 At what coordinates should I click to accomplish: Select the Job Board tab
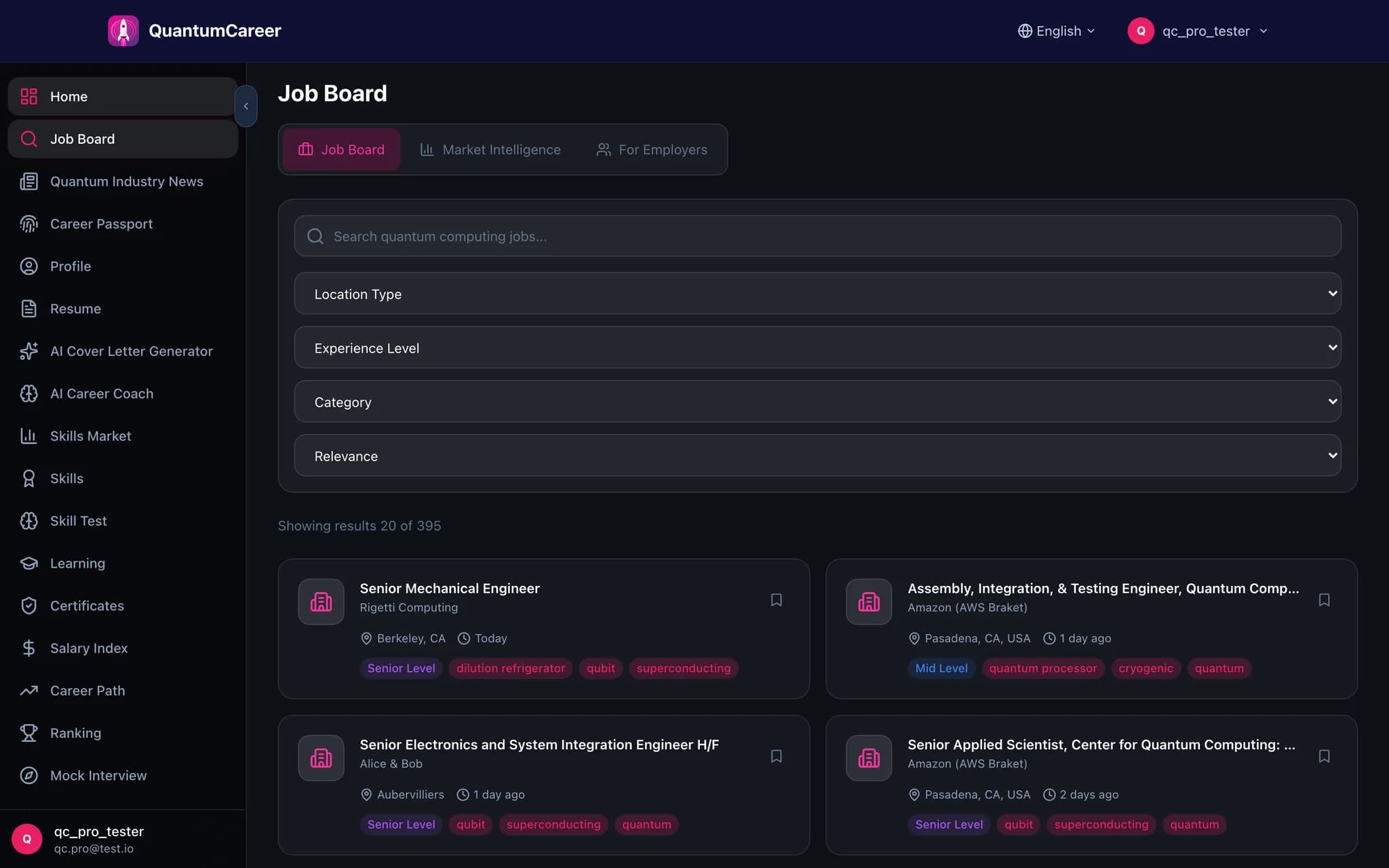pos(341,149)
